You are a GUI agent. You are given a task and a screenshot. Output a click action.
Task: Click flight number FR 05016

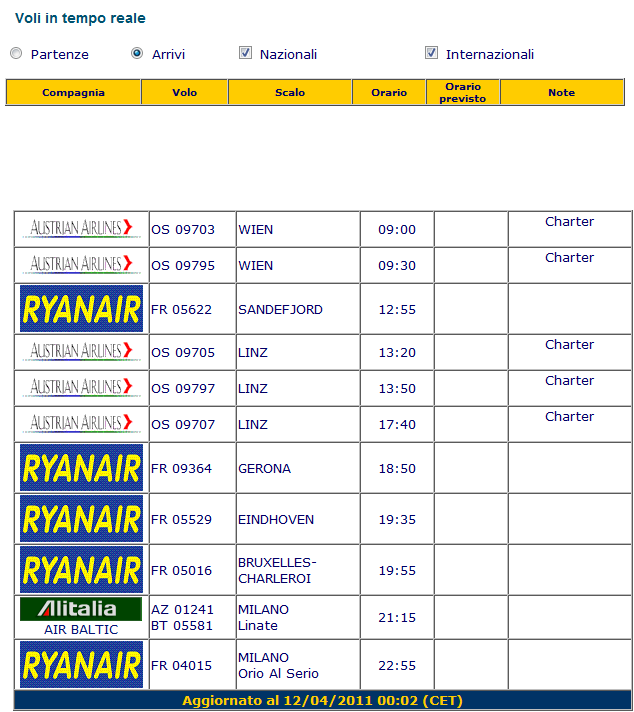181,570
